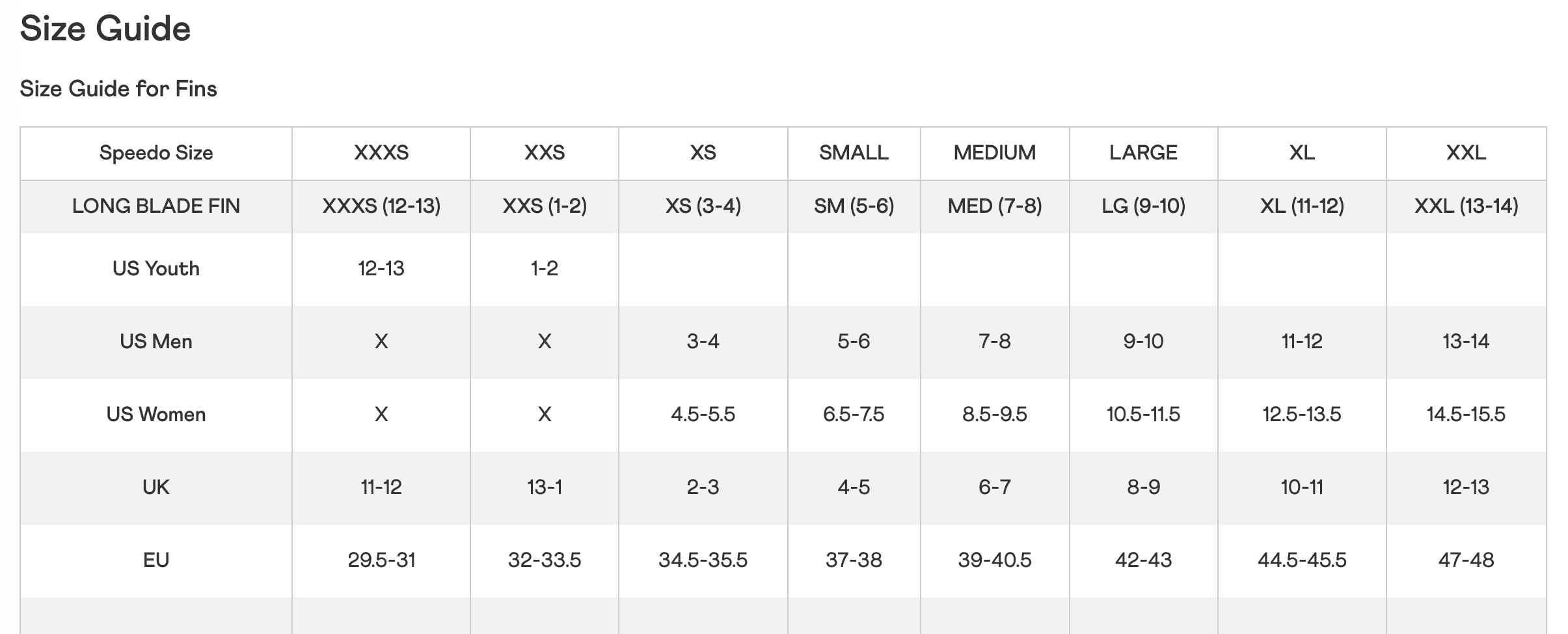Viewport: 1568px width, 634px height.
Task: Click the LARGE column header
Action: click(1143, 153)
